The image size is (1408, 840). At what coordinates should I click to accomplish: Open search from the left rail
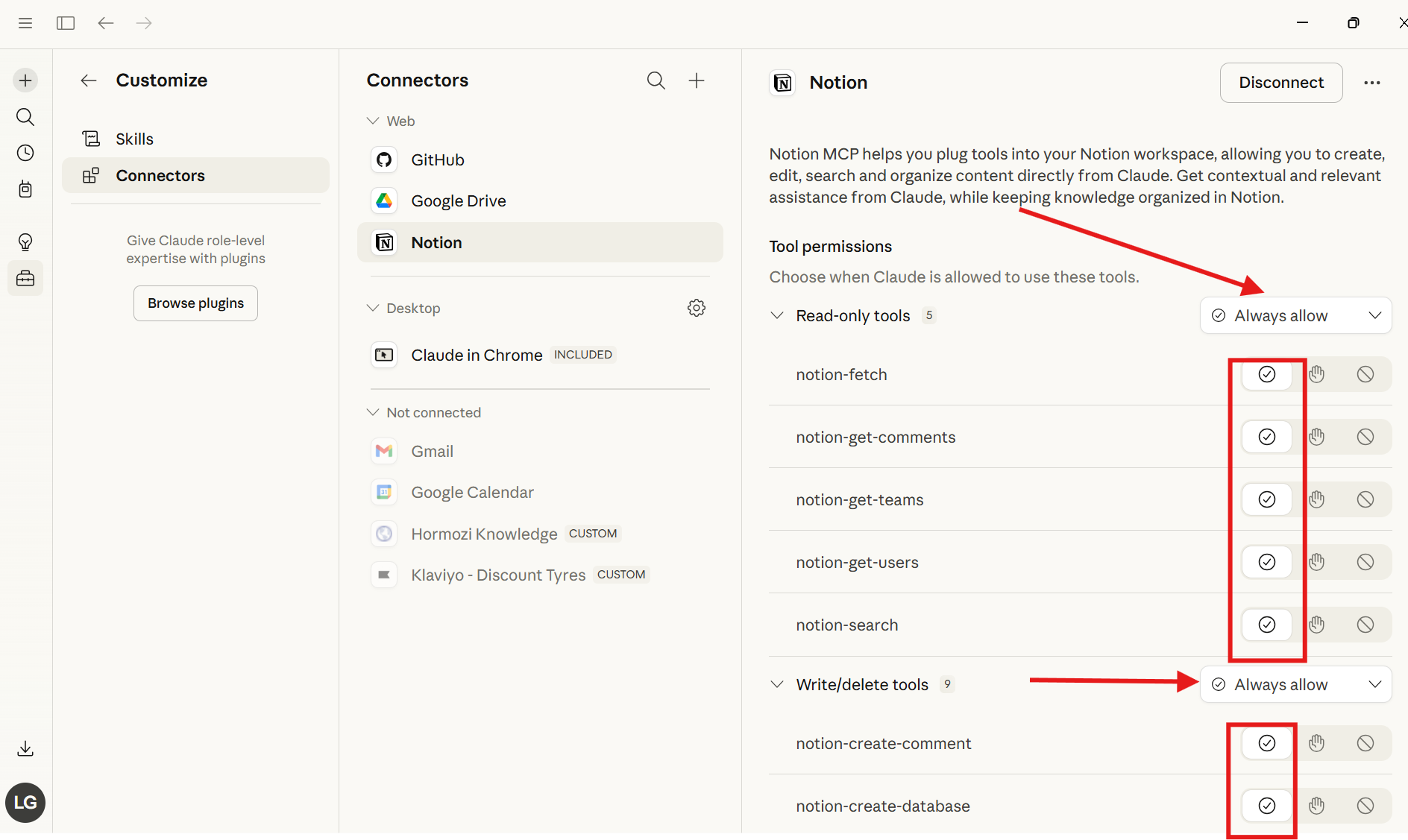(25, 117)
